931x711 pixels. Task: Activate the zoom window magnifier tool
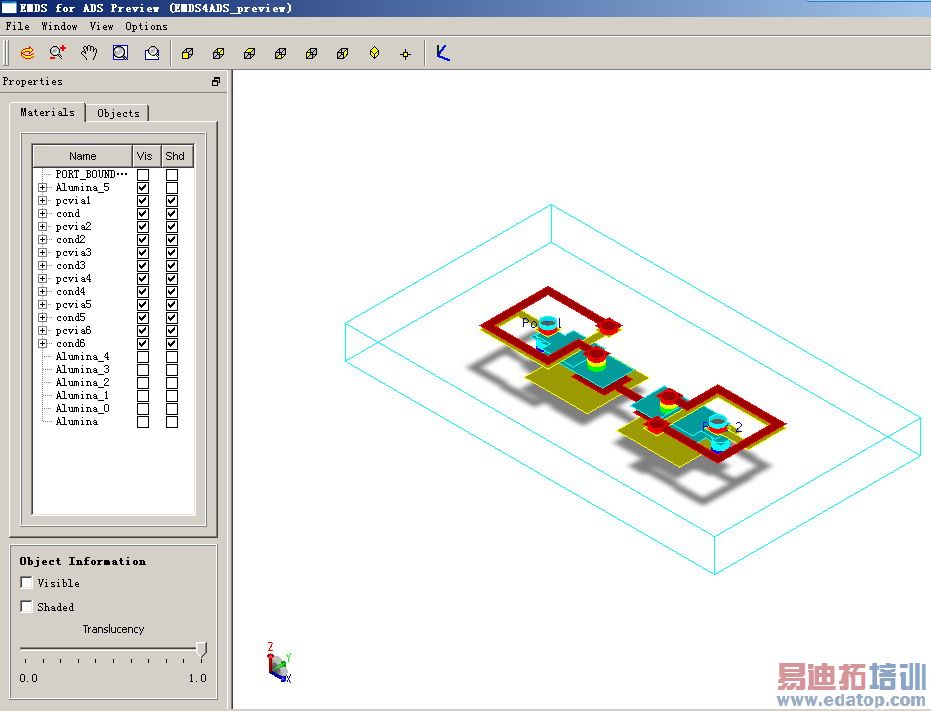[x=121, y=53]
